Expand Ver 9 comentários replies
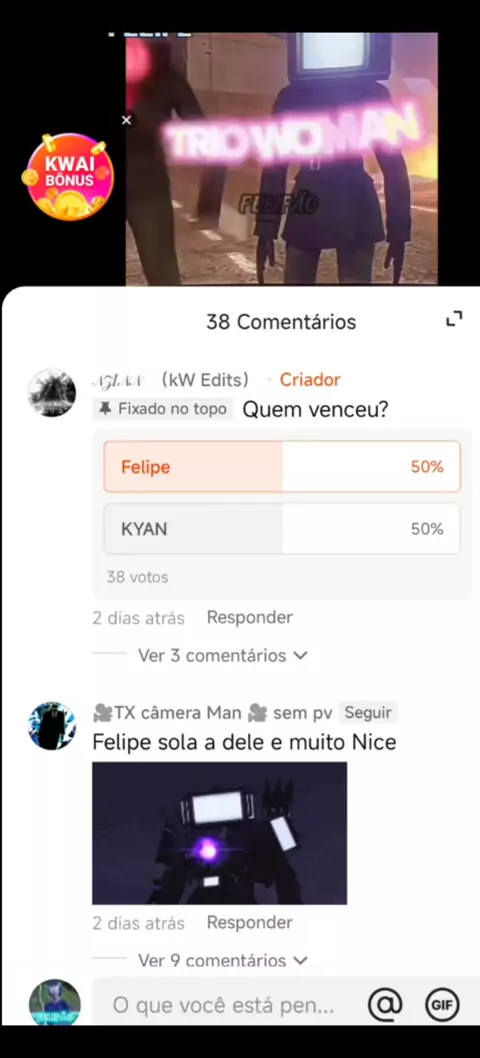This screenshot has height=1058, width=480. pyautogui.click(x=223, y=960)
